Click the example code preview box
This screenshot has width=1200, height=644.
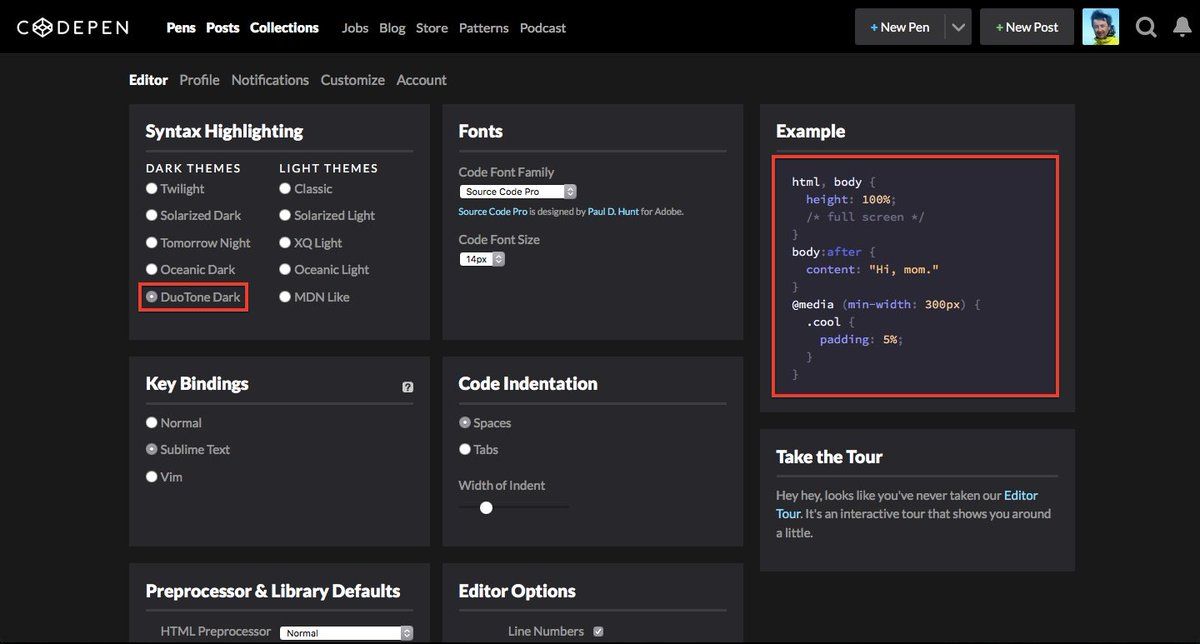[915, 276]
